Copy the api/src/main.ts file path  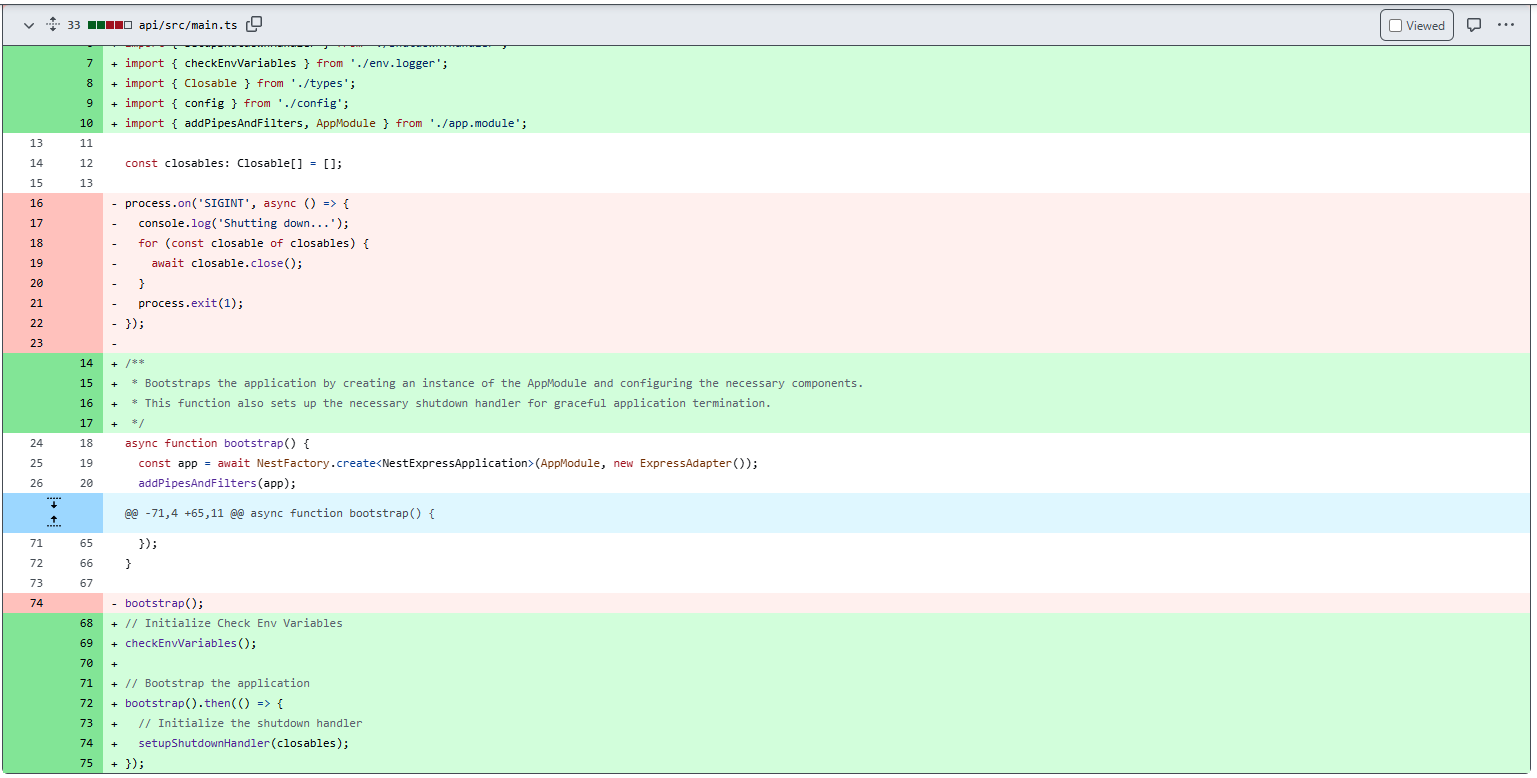255,24
